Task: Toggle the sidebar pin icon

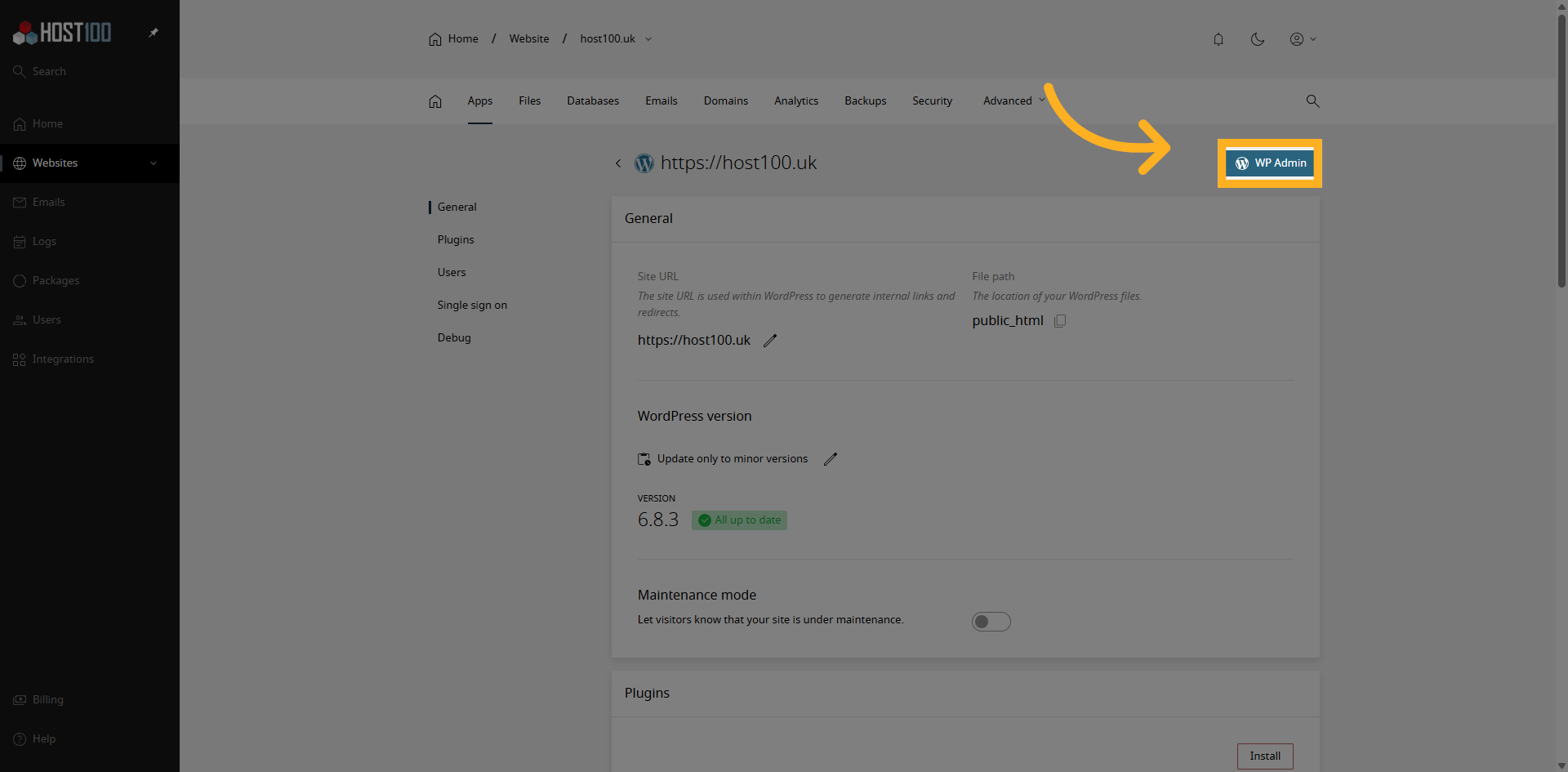Action: point(154,33)
